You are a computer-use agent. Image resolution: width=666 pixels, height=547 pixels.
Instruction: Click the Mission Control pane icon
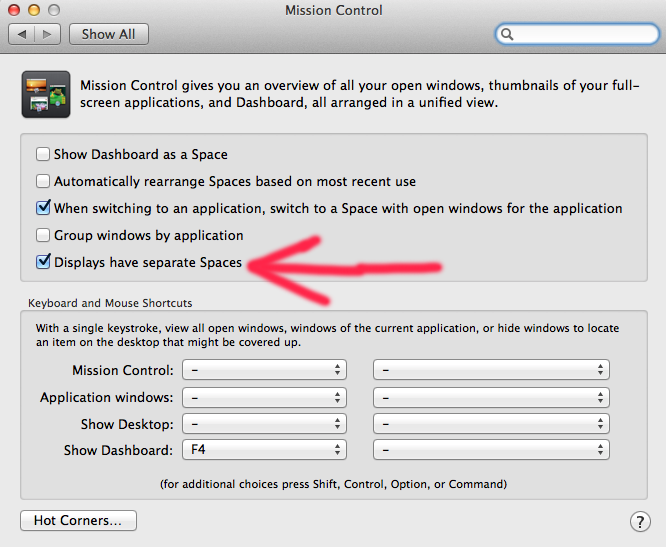45,94
